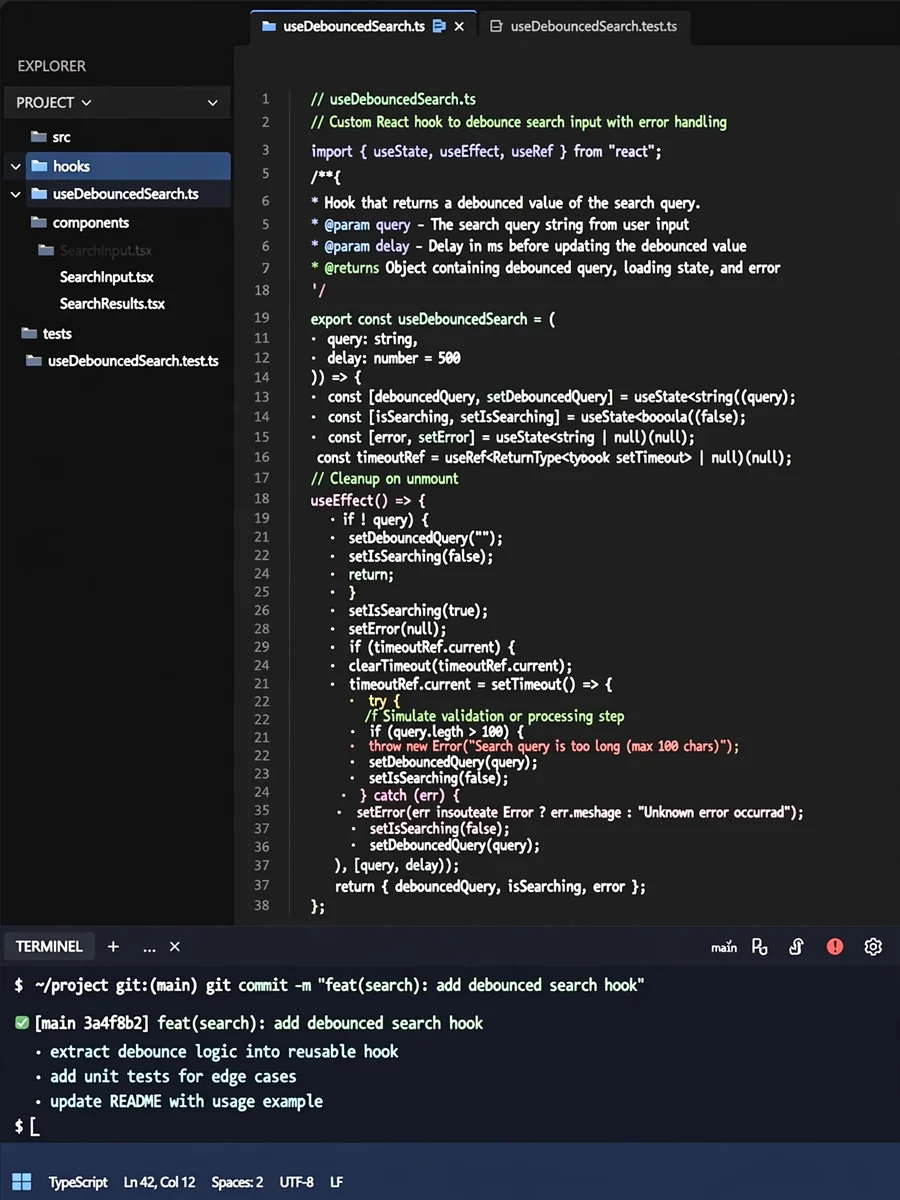Click "add unit tests for edge cases" line
This screenshot has width=900, height=1200.
(173, 1076)
